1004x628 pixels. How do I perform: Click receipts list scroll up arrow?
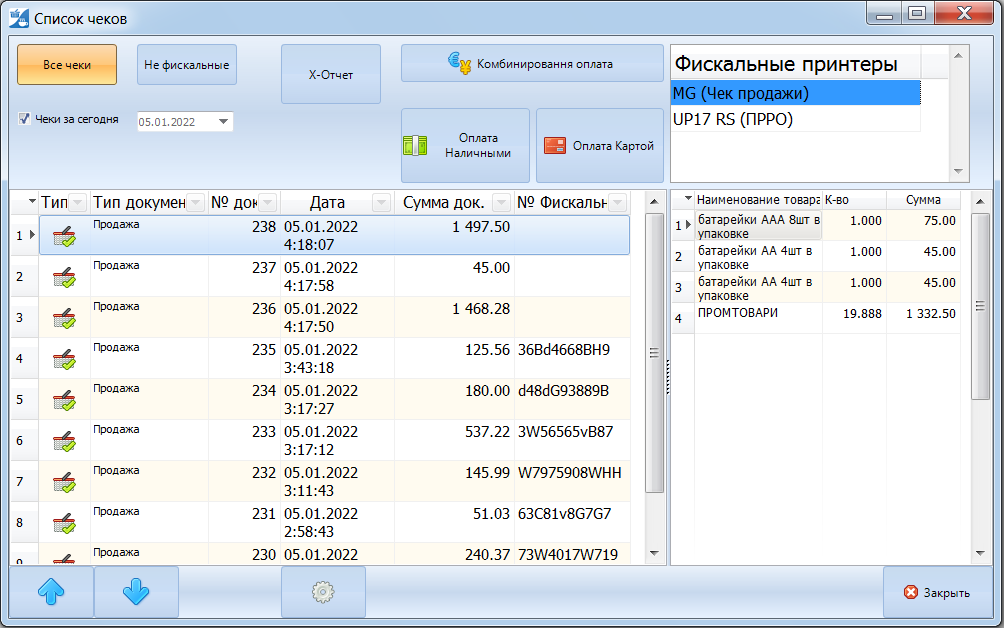pyautogui.click(x=654, y=202)
